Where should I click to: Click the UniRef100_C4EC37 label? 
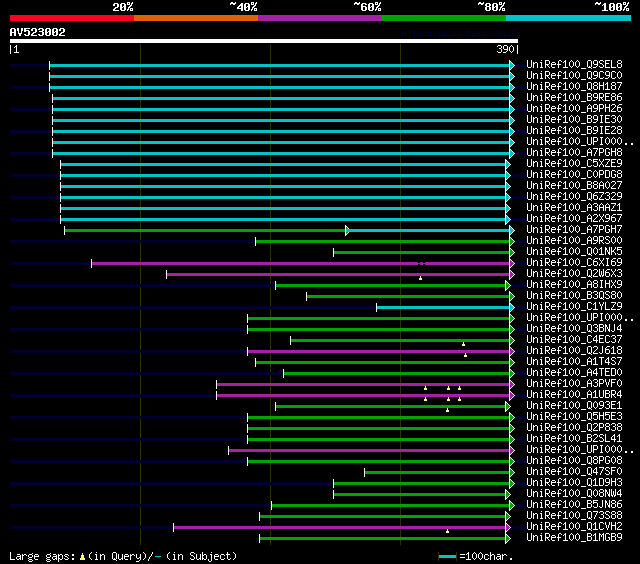coord(574,340)
